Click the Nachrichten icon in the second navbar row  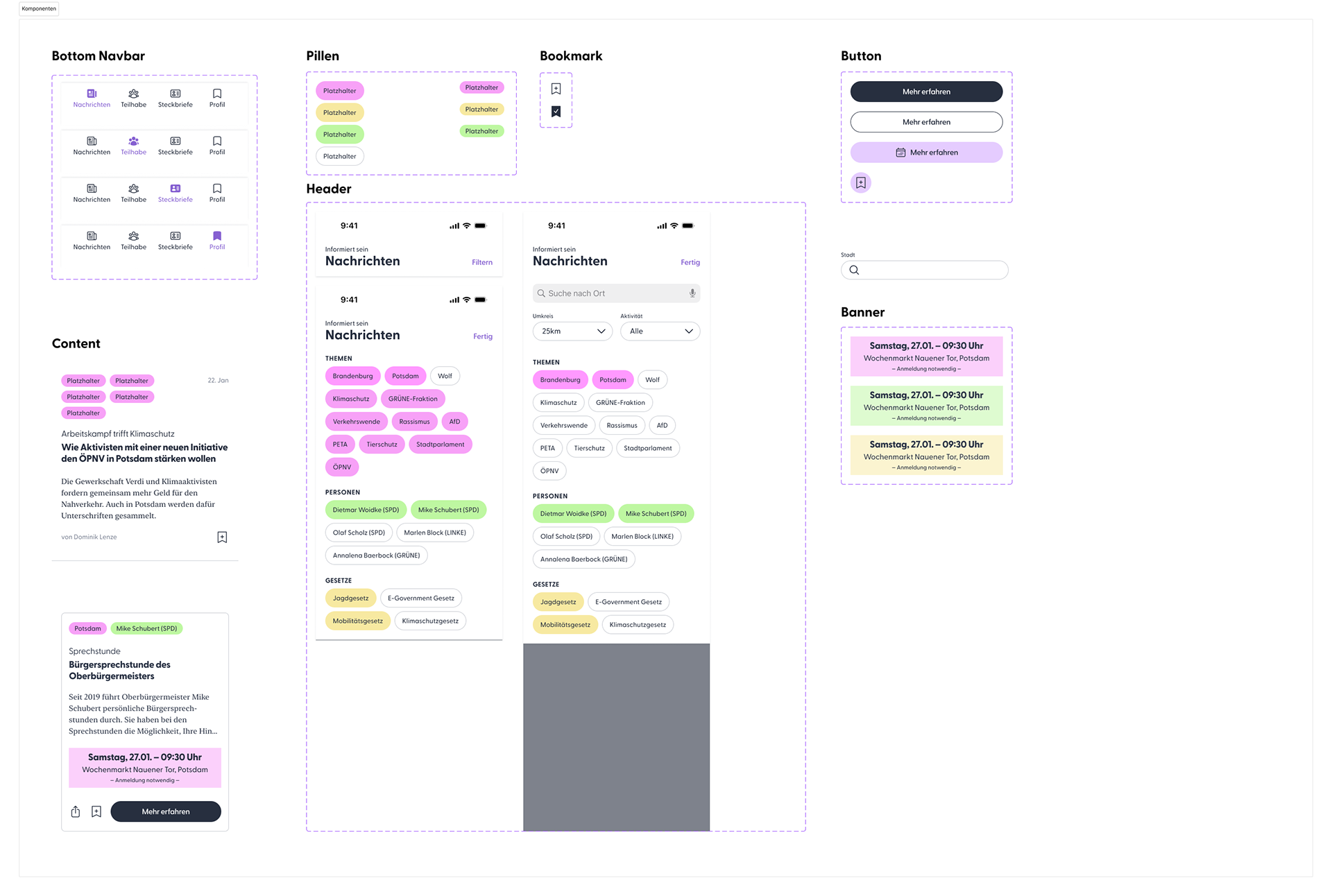coord(92,141)
